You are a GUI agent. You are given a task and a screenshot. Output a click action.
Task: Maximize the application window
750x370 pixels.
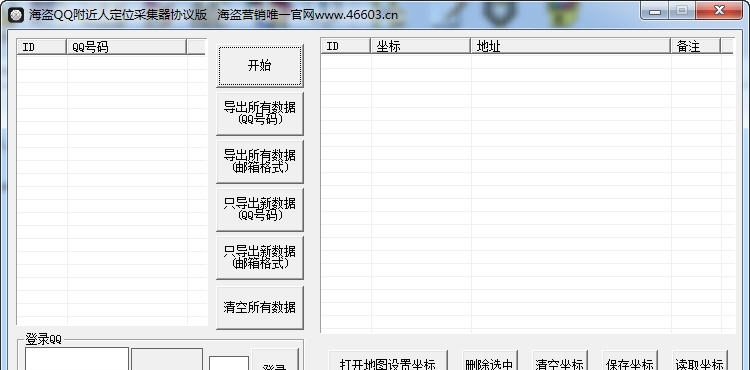682,11
